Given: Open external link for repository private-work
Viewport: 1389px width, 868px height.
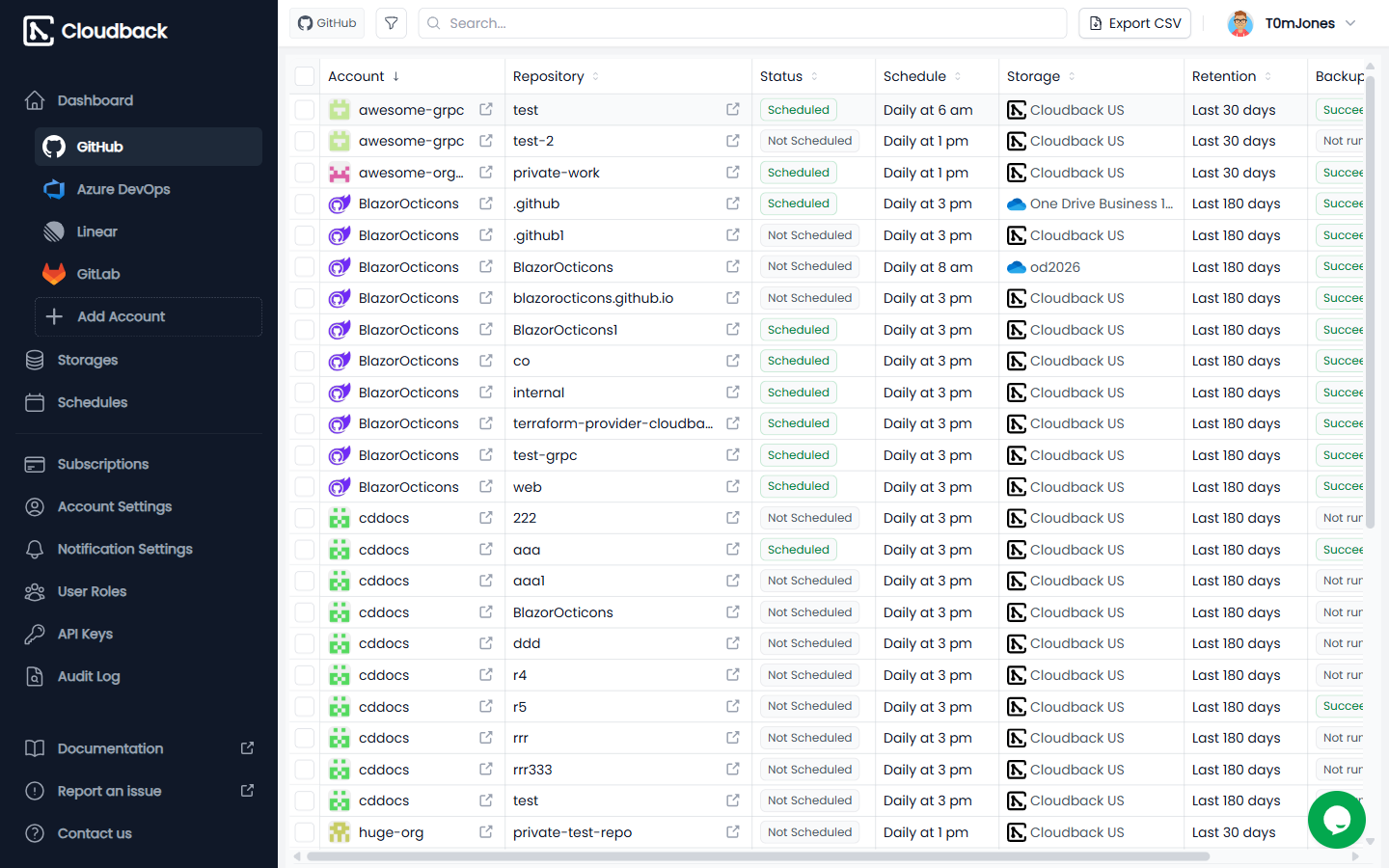Looking at the screenshot, I should tap(733, 173).
